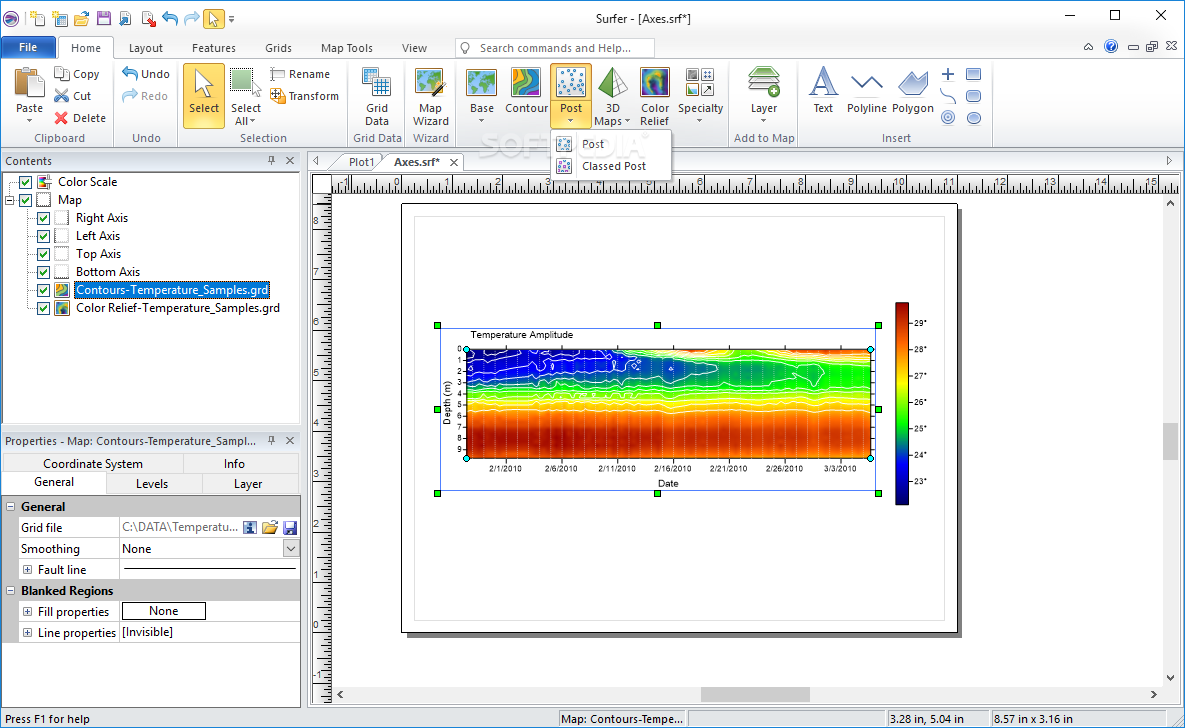Select the insert rectangle shape icon
The image size is (1185, 728).
point(973,74)
